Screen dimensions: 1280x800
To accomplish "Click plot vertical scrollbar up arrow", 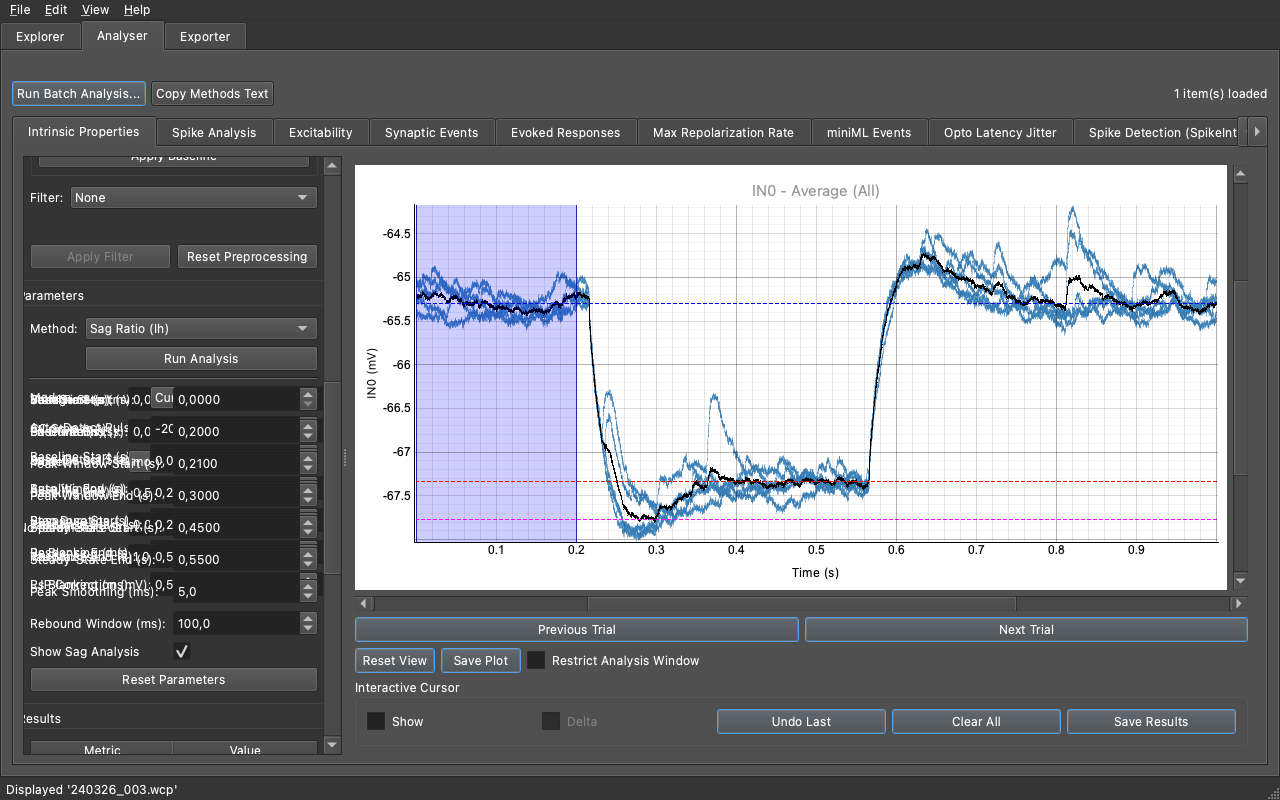I will point(1240,174).
